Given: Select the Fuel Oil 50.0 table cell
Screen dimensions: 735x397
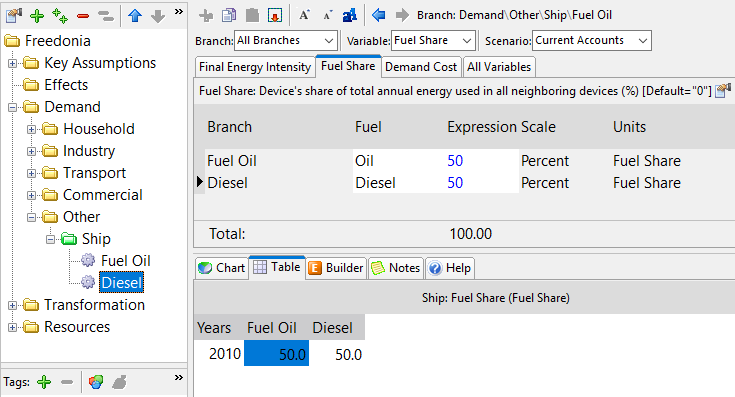Looking at the screenshot, I should pos(277,354).
